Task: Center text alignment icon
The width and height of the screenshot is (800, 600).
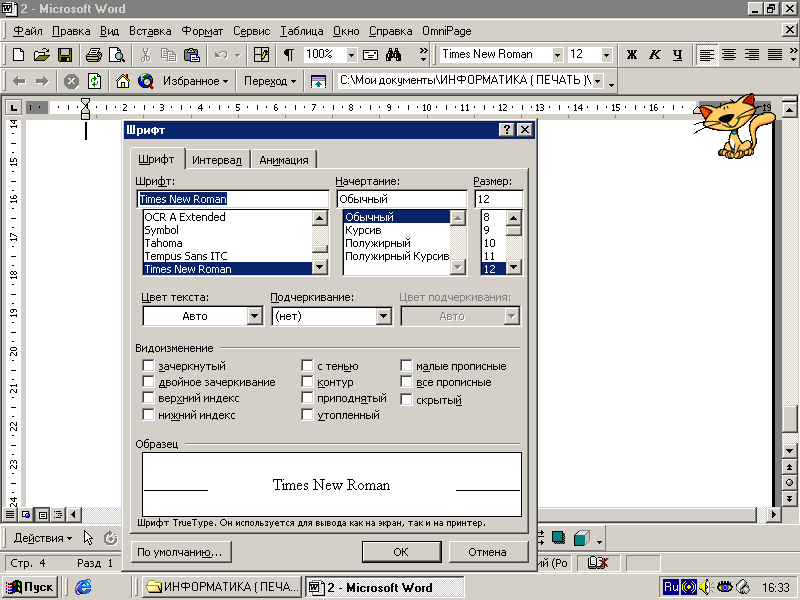Action: click(729, 55)
